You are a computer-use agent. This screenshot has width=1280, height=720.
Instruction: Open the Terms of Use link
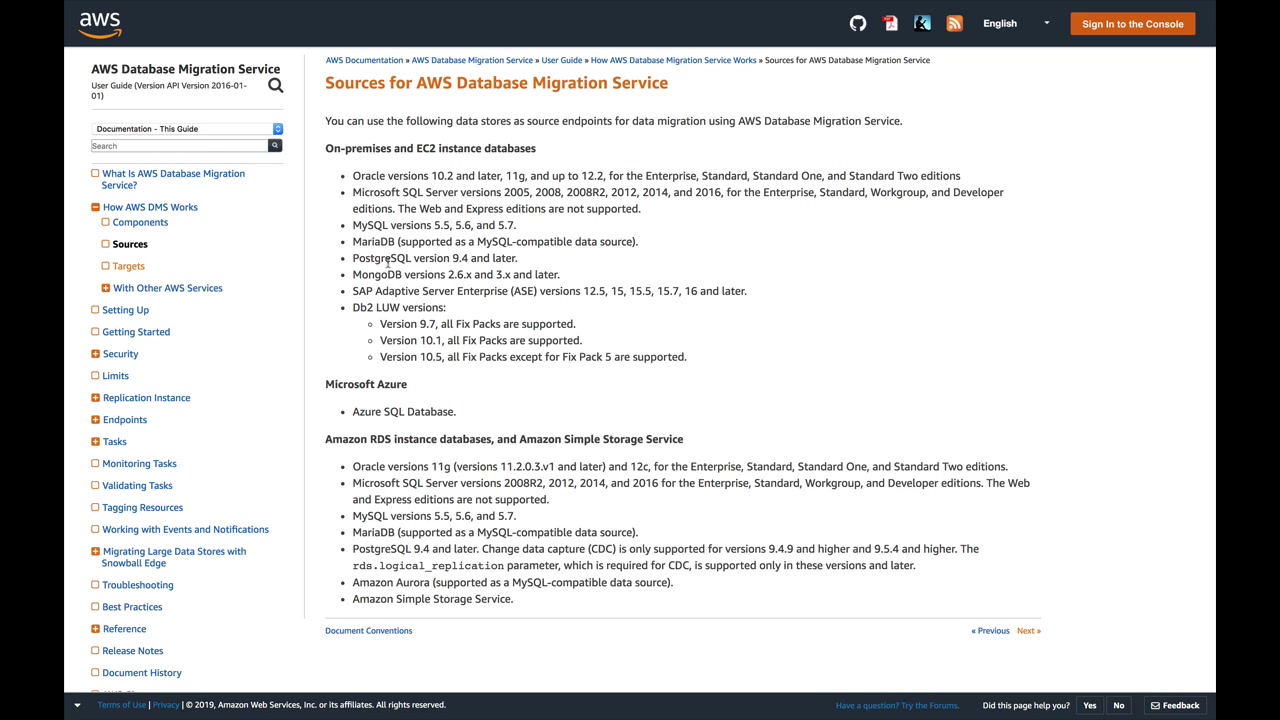121,705
